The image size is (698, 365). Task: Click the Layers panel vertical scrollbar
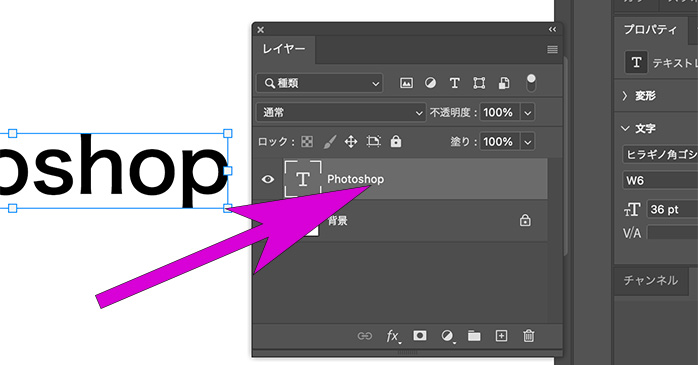click(565, 156)
